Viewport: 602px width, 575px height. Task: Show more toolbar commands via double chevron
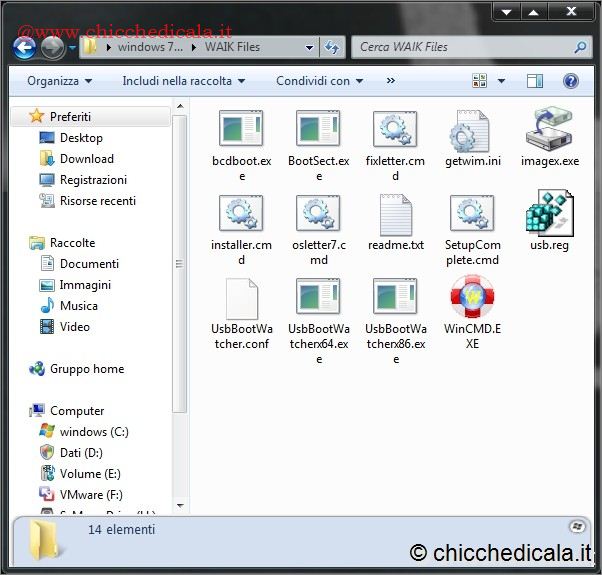pyautogui.click(x=390, y=81)
